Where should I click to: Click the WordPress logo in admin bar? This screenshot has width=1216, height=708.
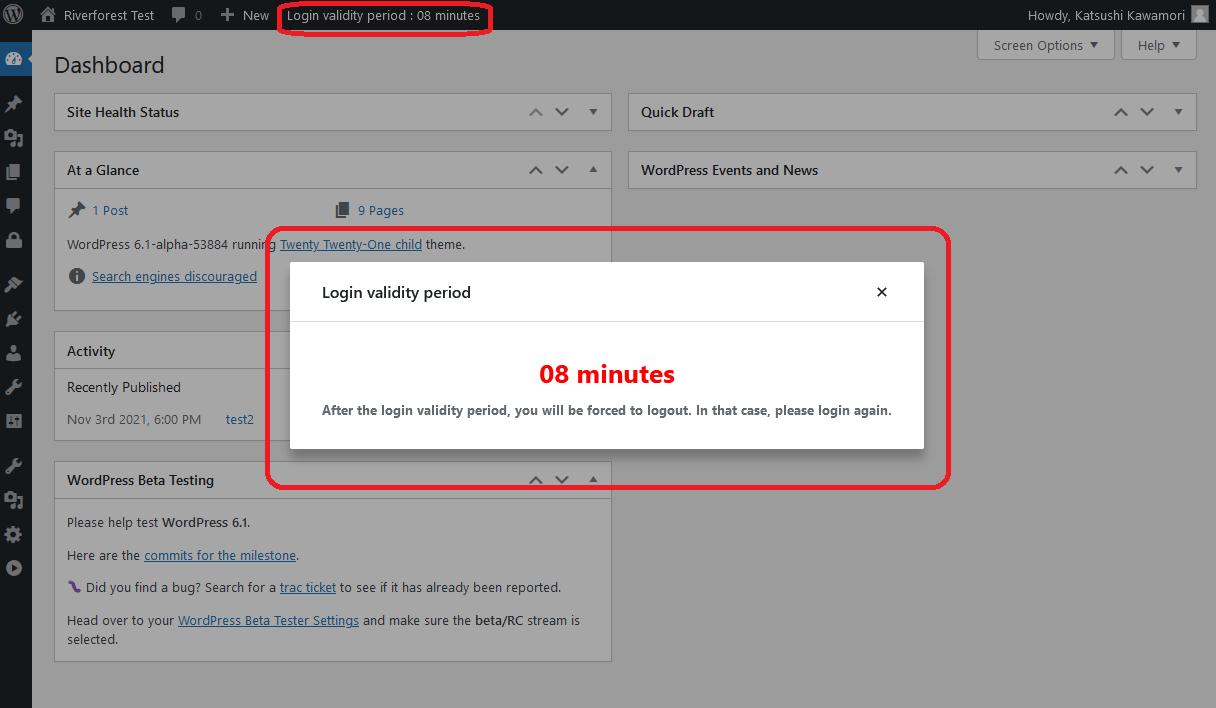click(x=15, y=14)
